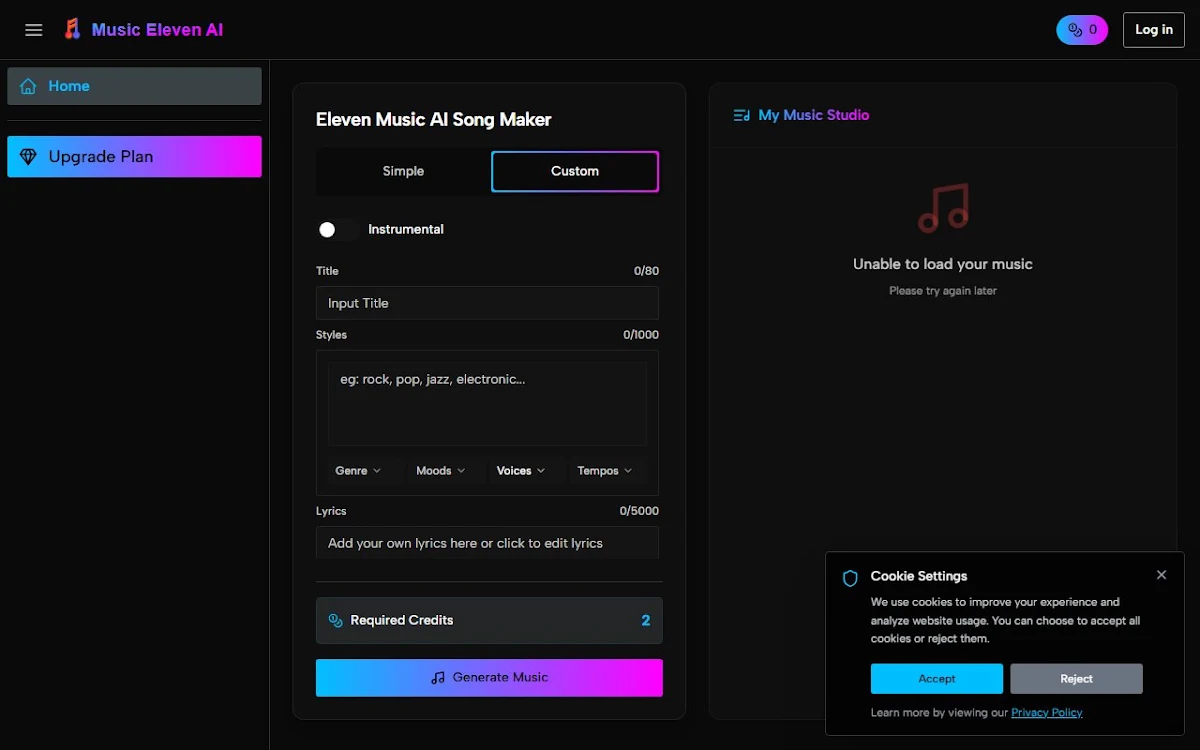Click the Input Title field
Image resolution: width=1200 pixels, height=750 pixels.
(x=487, y=303)
